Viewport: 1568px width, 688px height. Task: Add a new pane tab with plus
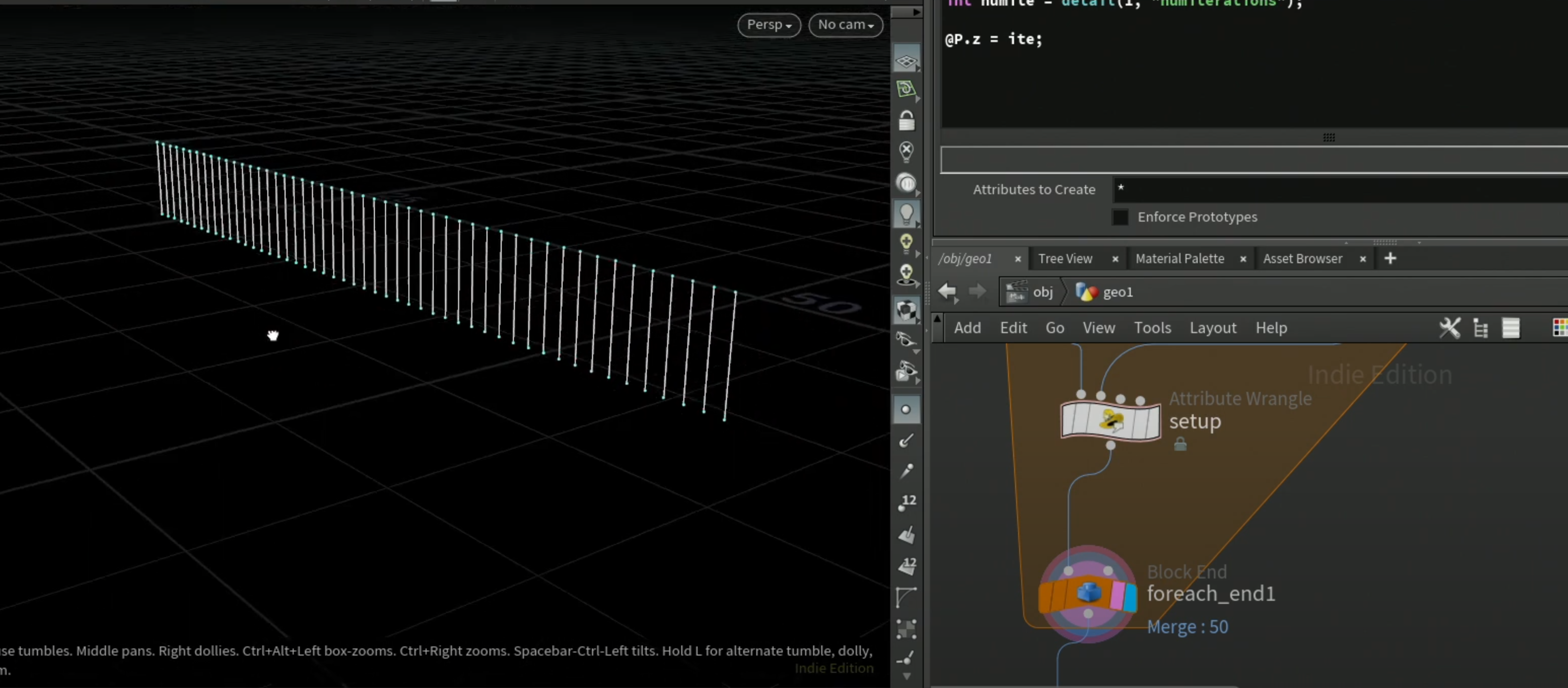tap(1389, 259)
